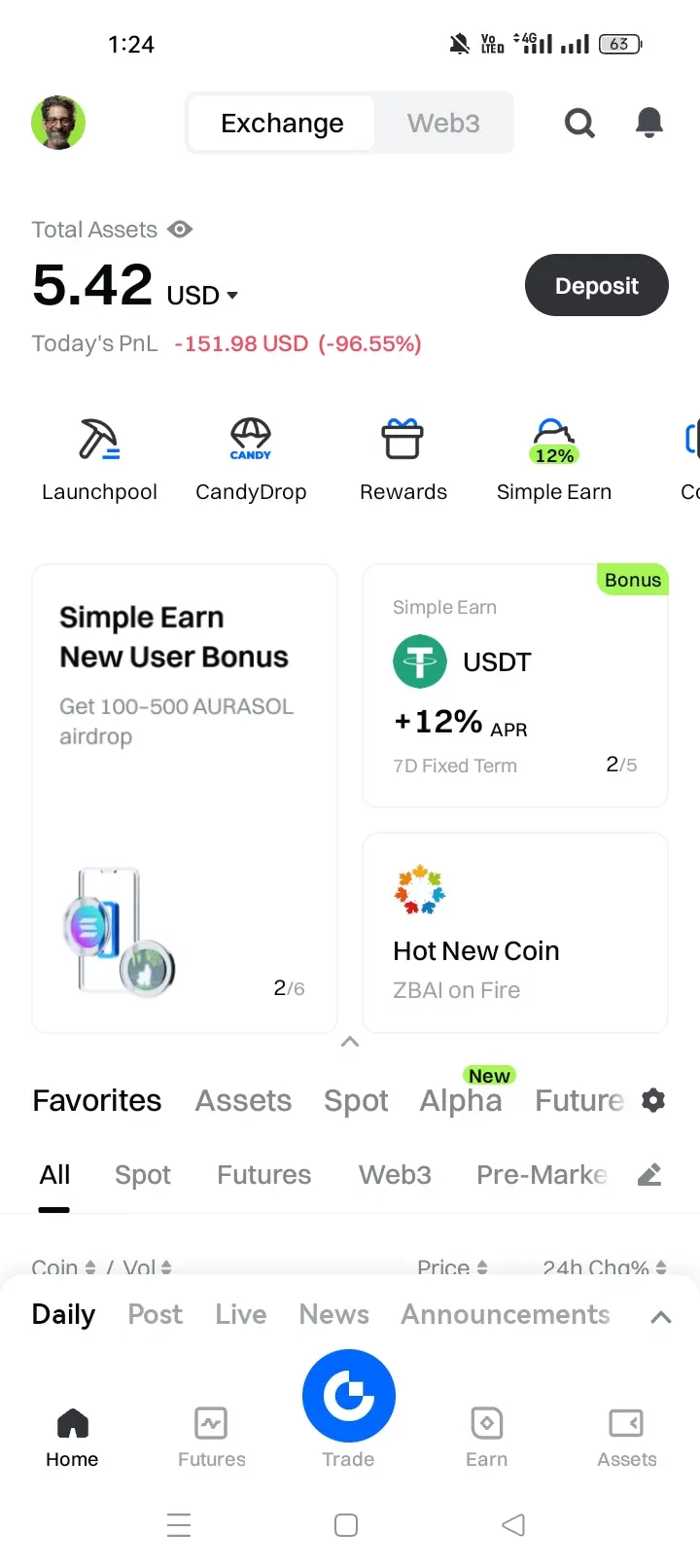Viewport: 700px width, 1568px height.
Task: Open favorites settings gear icon
Action: 653,1100
